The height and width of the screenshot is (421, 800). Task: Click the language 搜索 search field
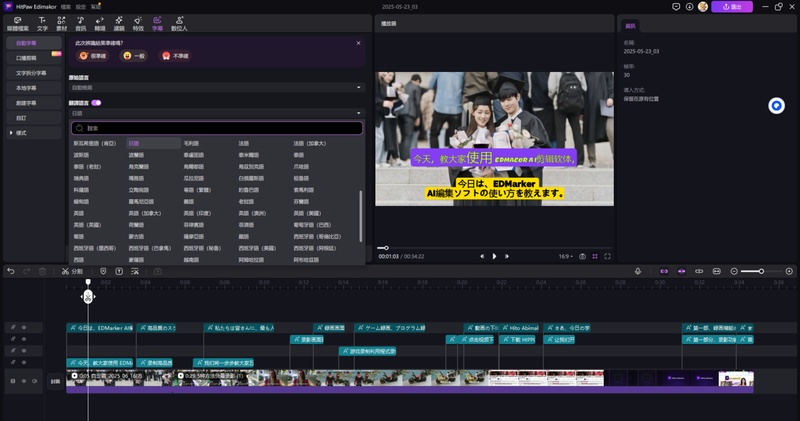pos(216,128)
